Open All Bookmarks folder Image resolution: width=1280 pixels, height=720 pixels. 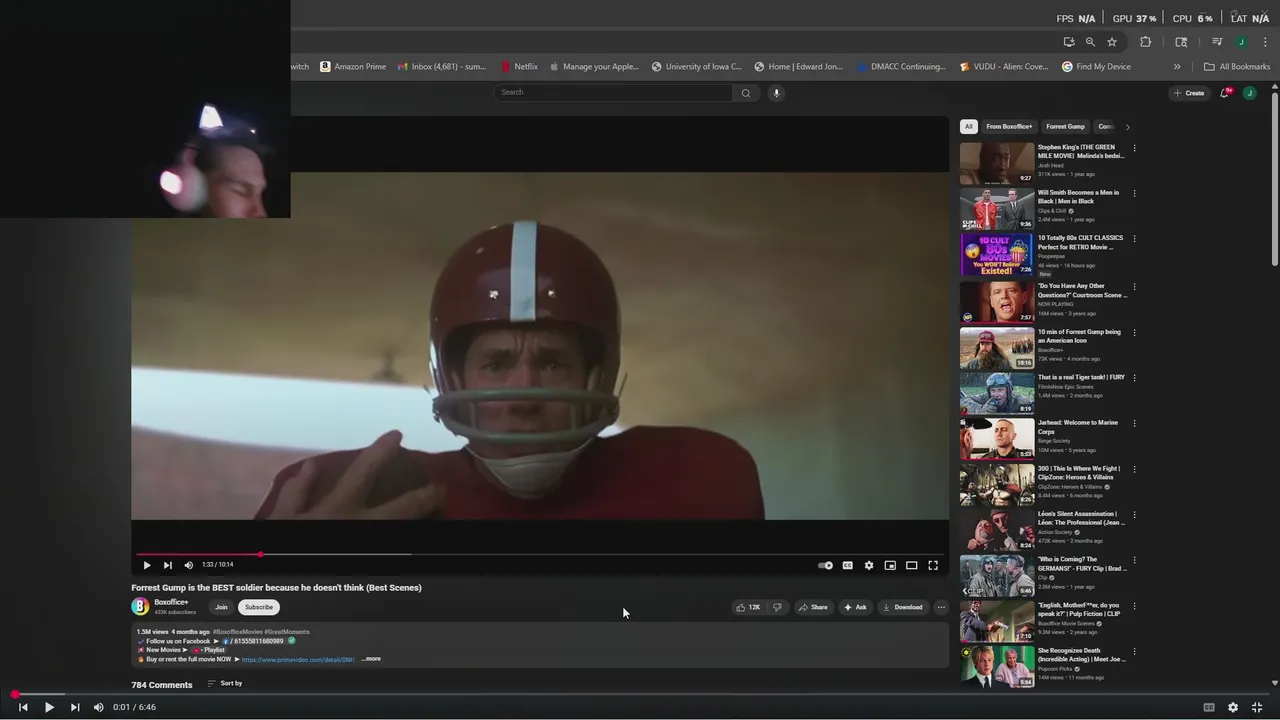(x=1237, y=67)
